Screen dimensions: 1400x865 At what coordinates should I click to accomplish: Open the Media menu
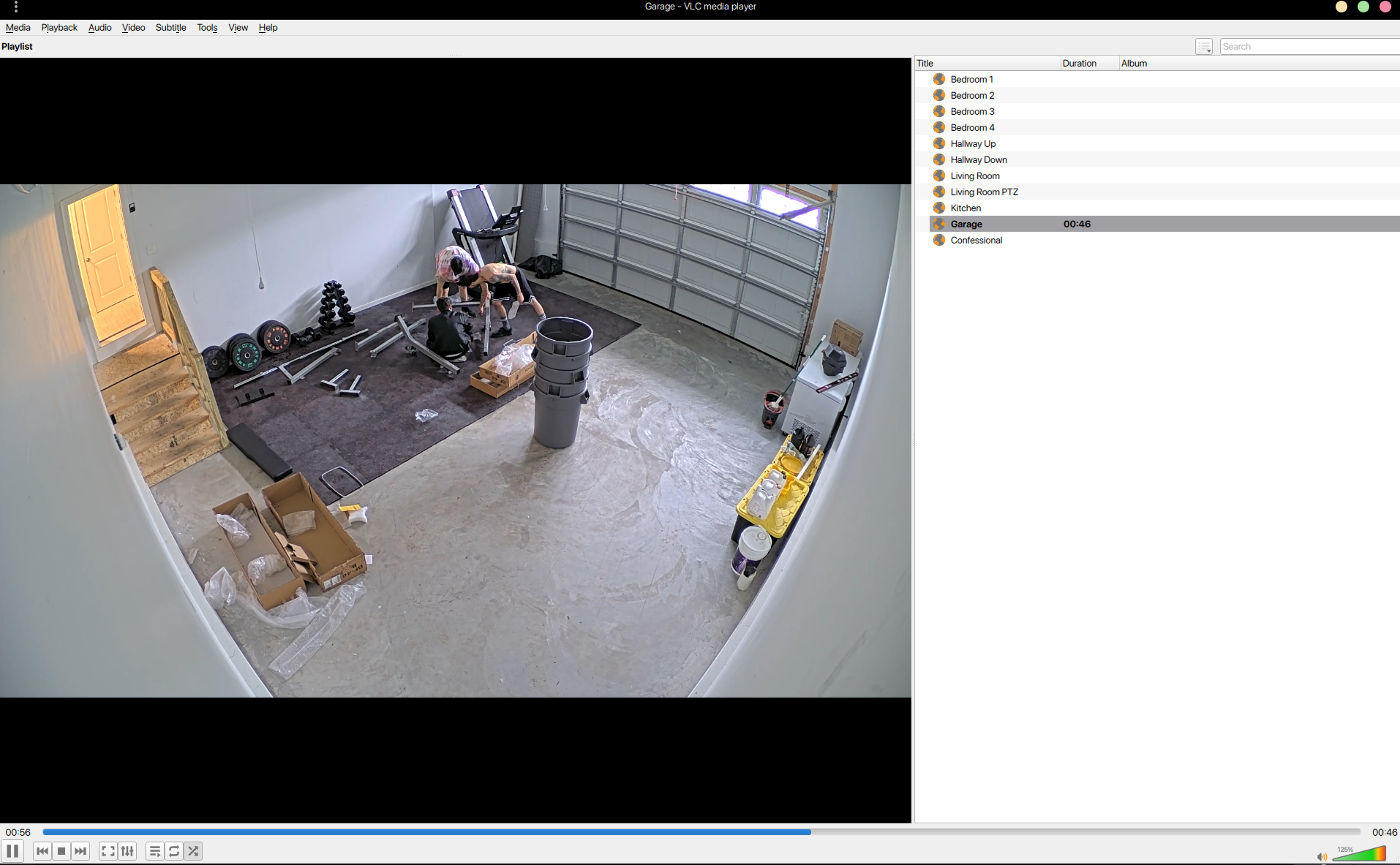click(18, 28)
